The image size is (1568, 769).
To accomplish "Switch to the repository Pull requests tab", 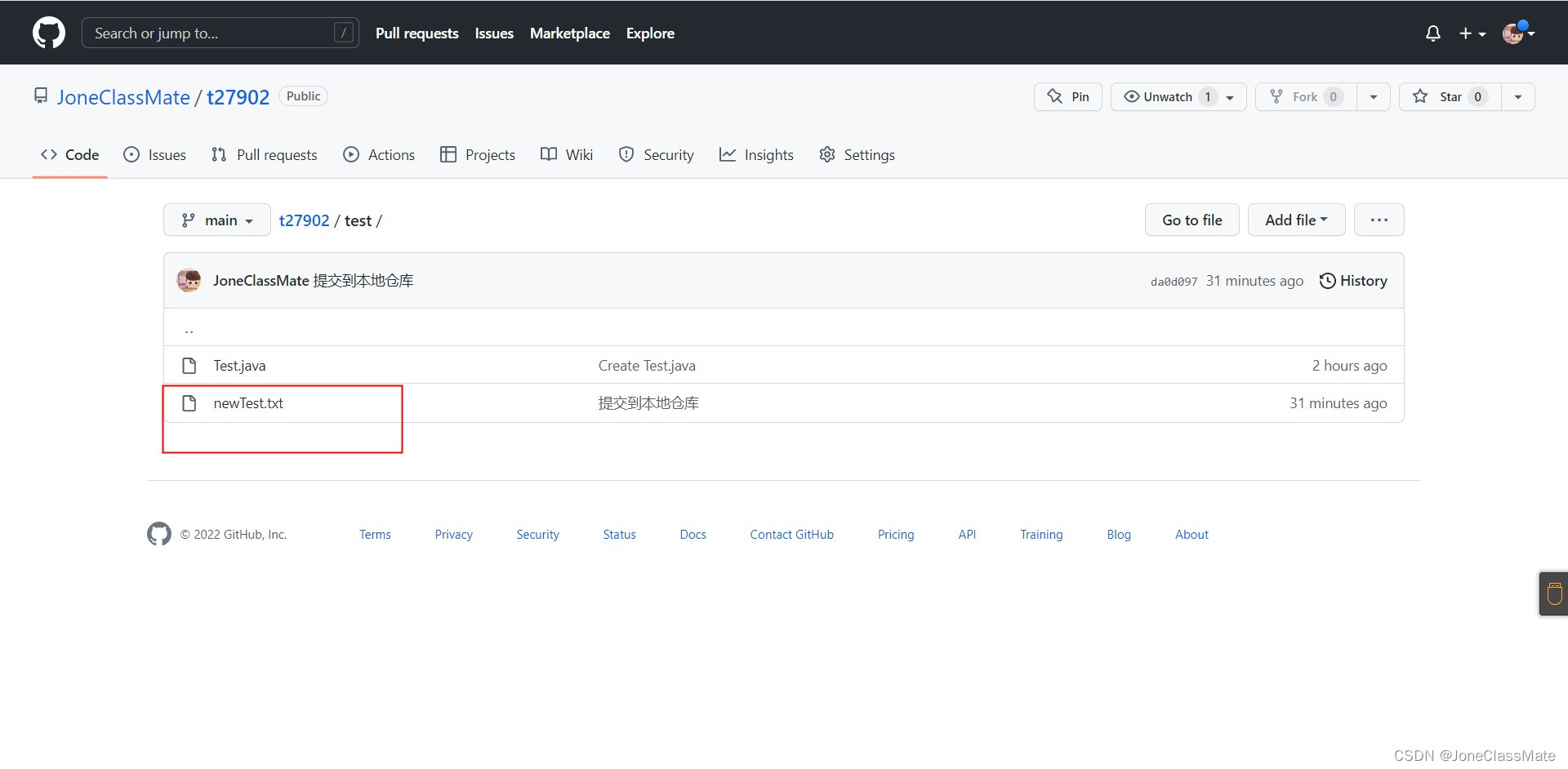I will pyautogui.click(x=264, y=154).
